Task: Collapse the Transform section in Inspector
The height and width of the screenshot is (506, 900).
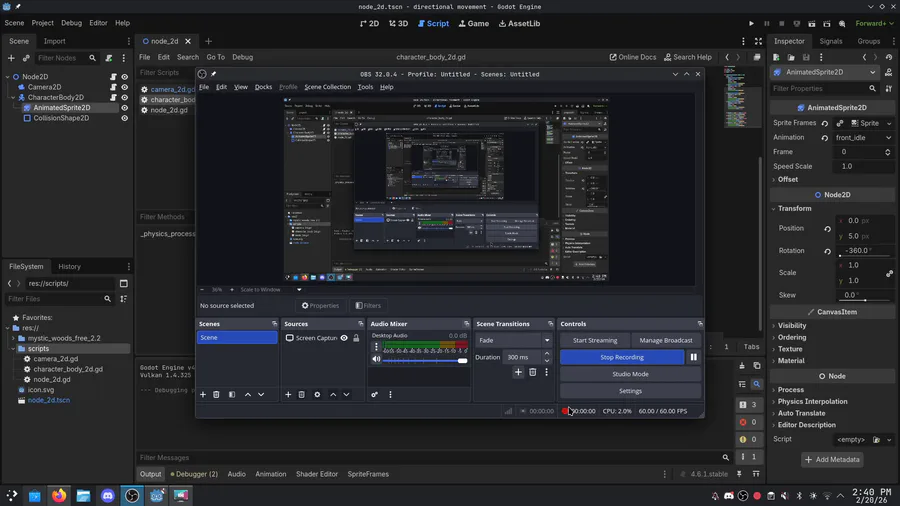Action: (792, 209)
